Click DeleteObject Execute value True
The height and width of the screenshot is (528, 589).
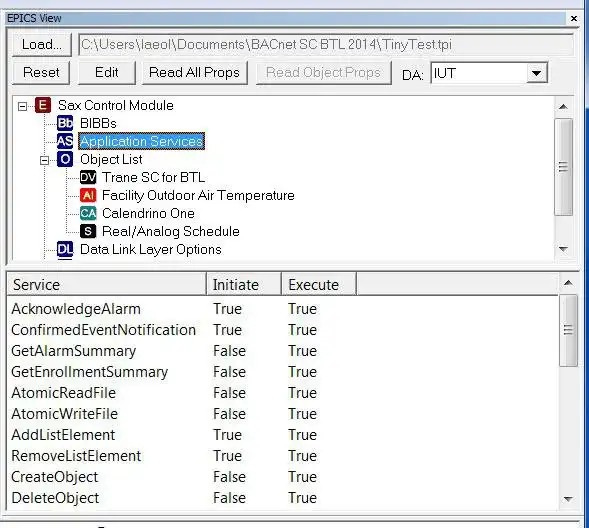302,498
